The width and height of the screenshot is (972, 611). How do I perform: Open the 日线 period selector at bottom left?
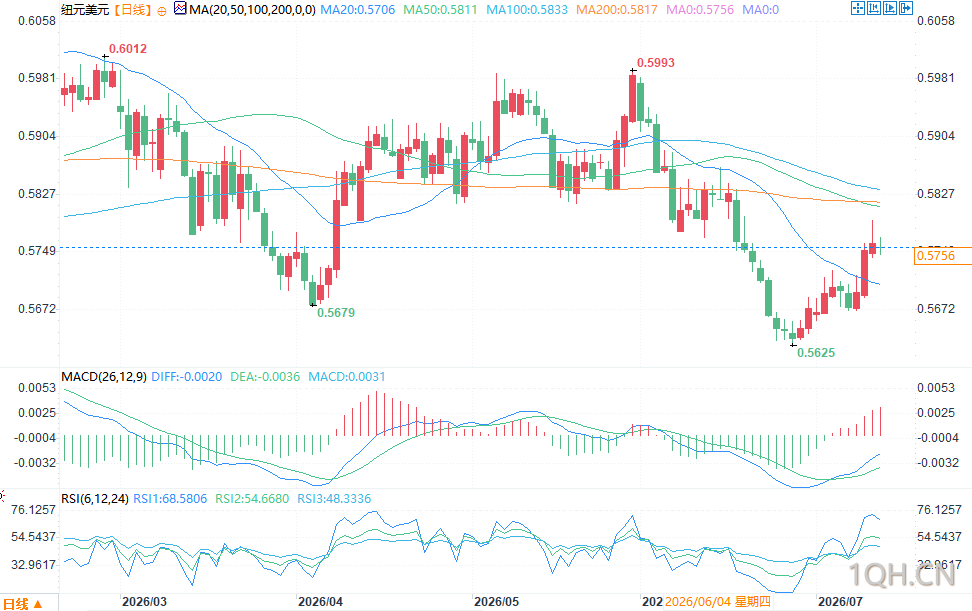pyautogui.click(x=23, y=604)
